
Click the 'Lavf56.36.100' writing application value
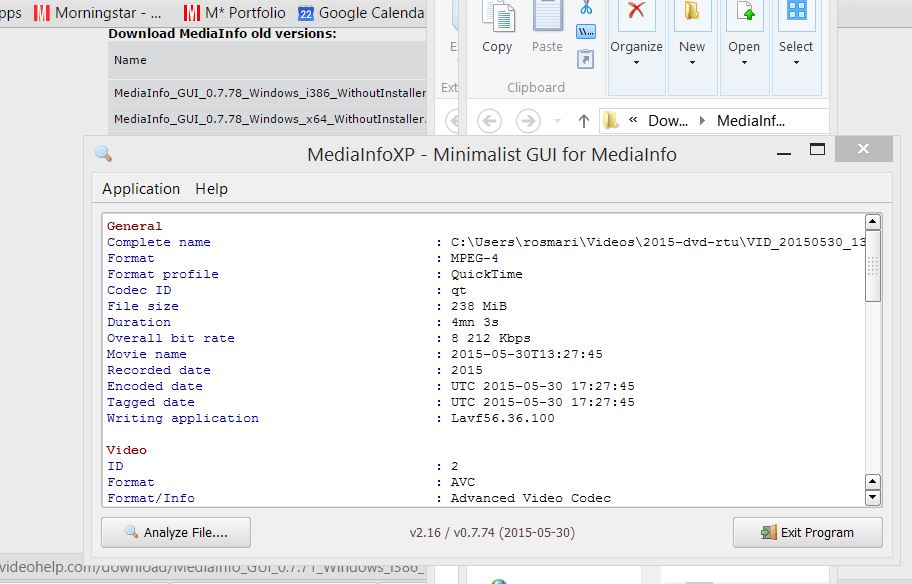pos(503,418)
